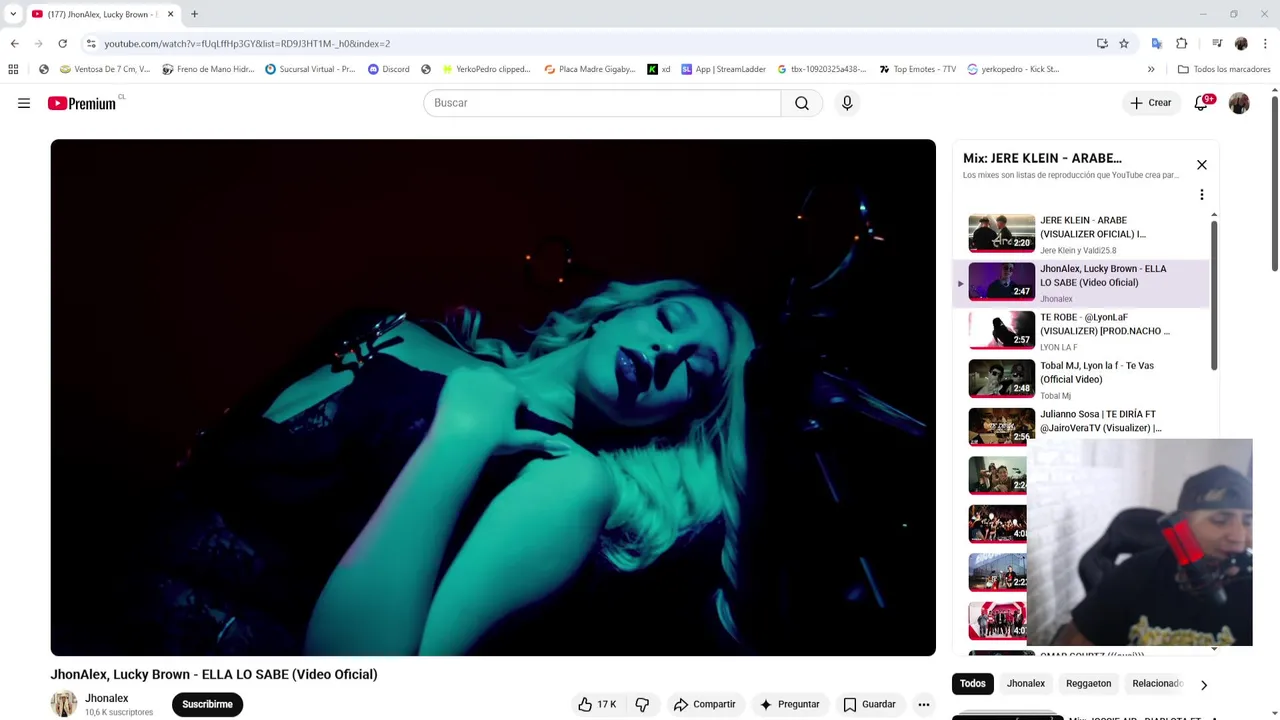
Task: Dislike the video
Action: pyautogui.click(x=642, y=704)
